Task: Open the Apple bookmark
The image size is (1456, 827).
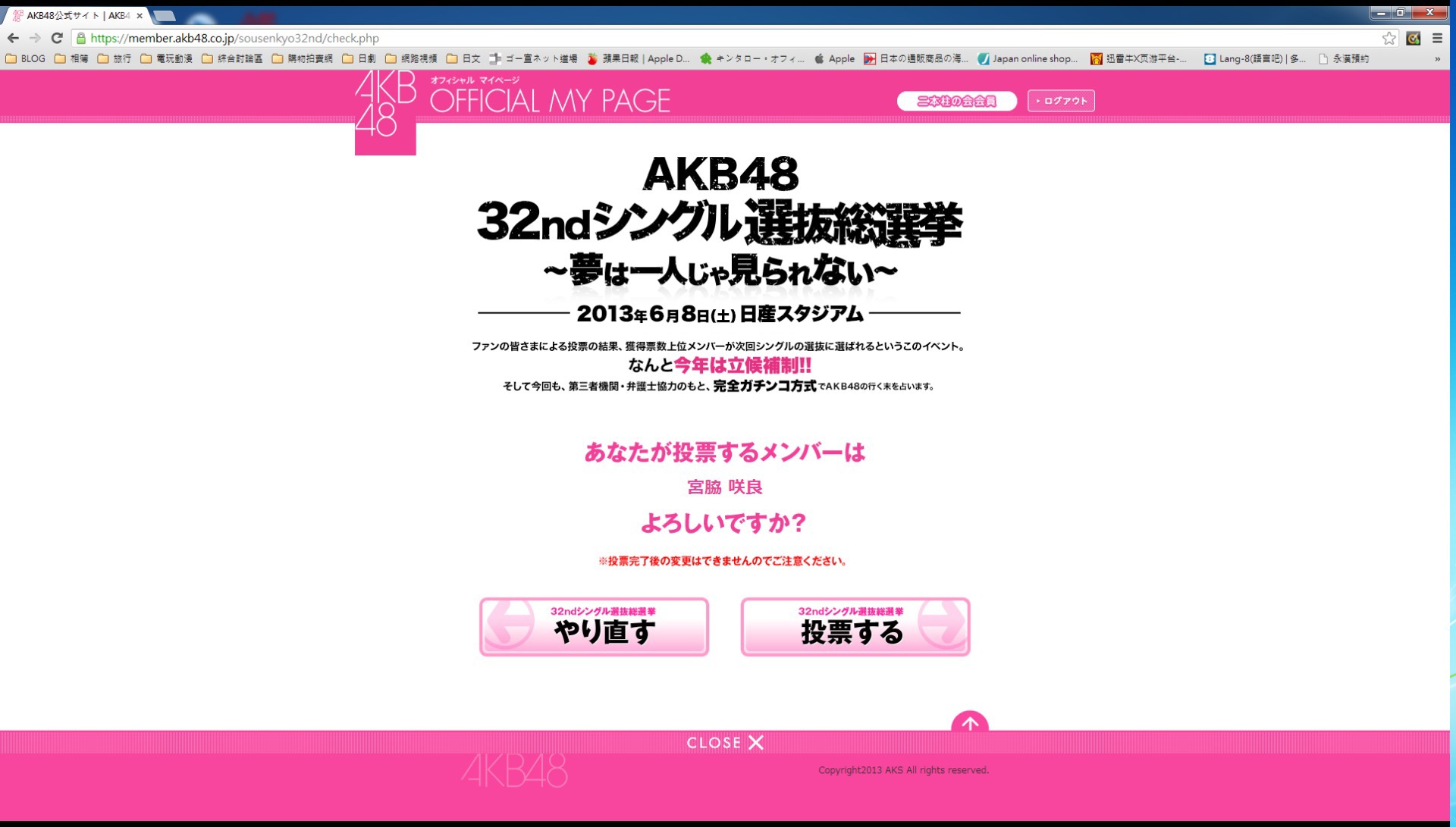Action: point(834,58)
